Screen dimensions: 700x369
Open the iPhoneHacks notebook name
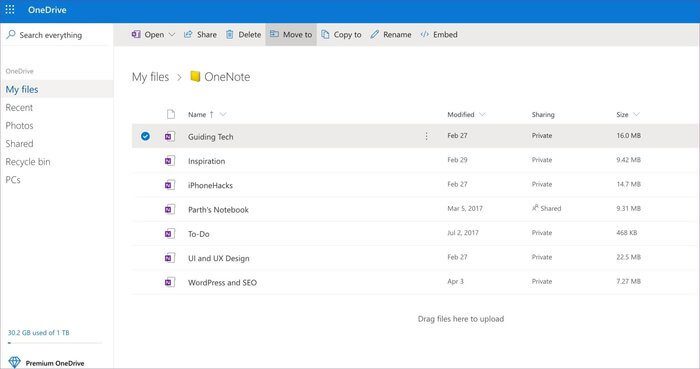(x=210, y=185)
